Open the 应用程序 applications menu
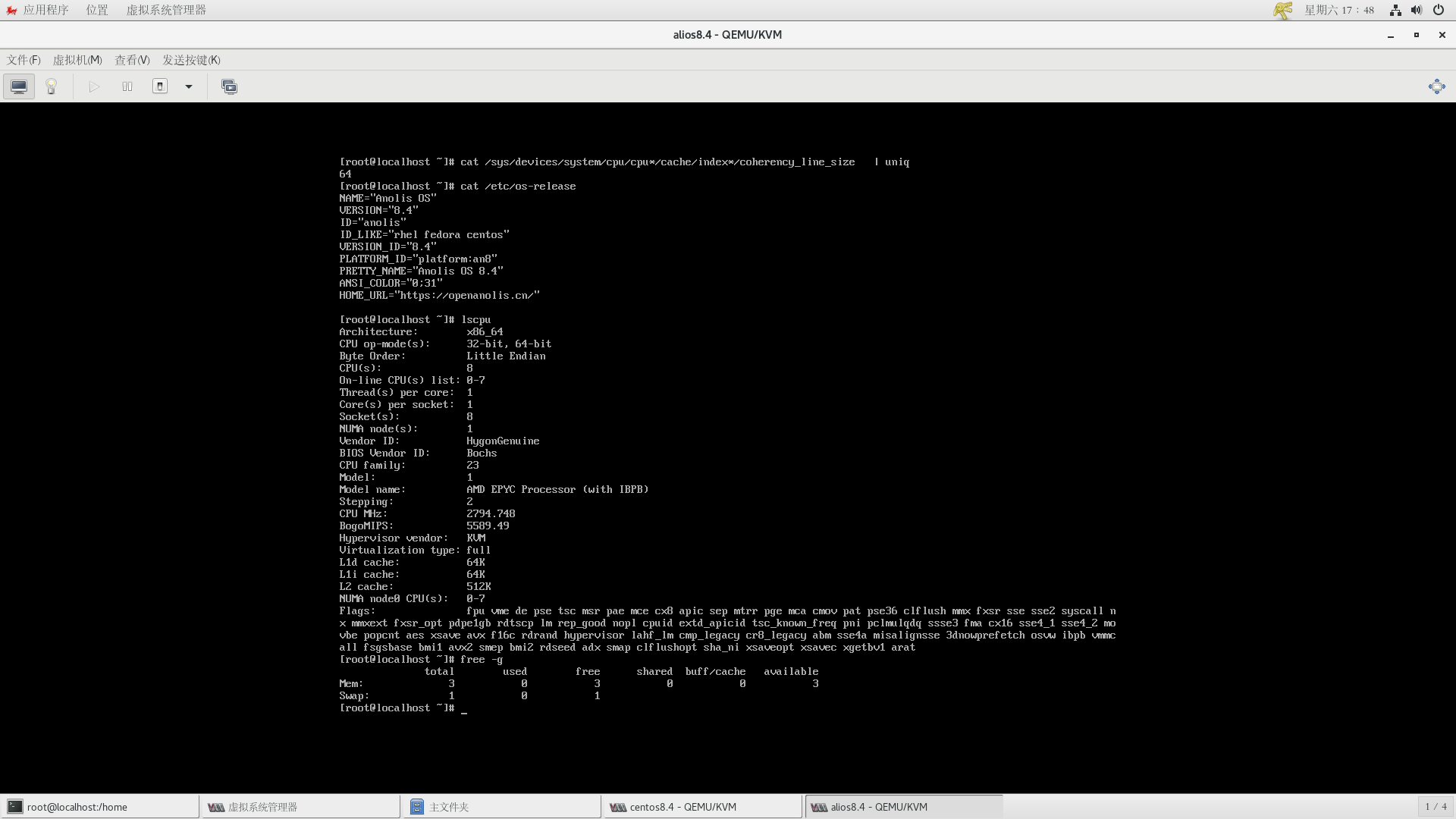 (45, 10)
